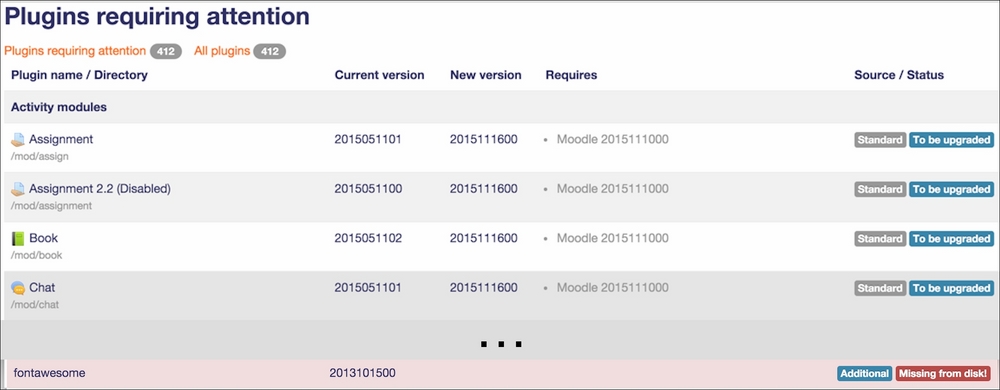
Task: Click the Additional source label for fontawesome
Action: click(865, 373)
